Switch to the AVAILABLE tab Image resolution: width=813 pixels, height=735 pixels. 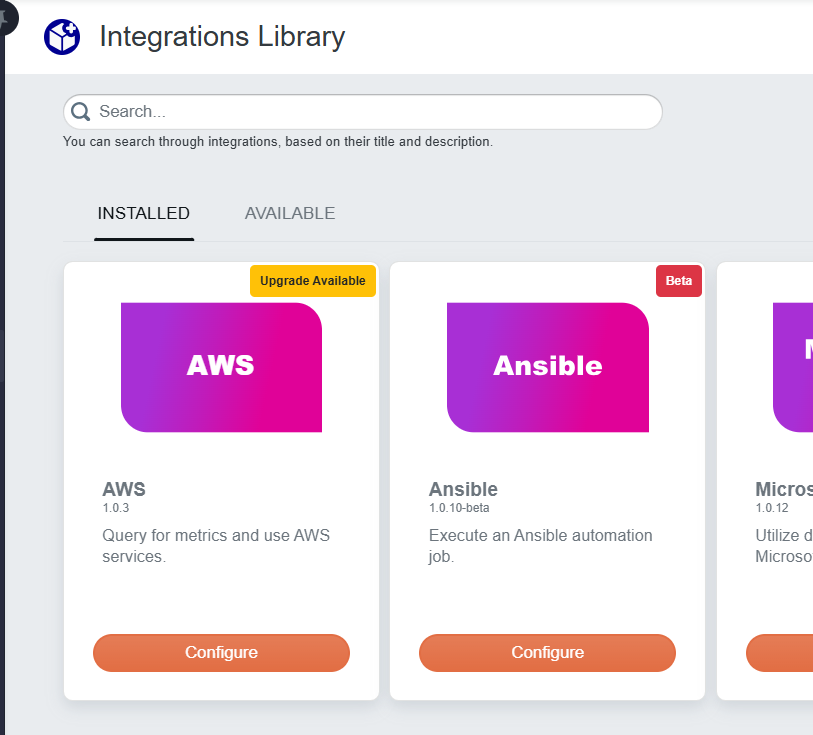click(290, 213)
